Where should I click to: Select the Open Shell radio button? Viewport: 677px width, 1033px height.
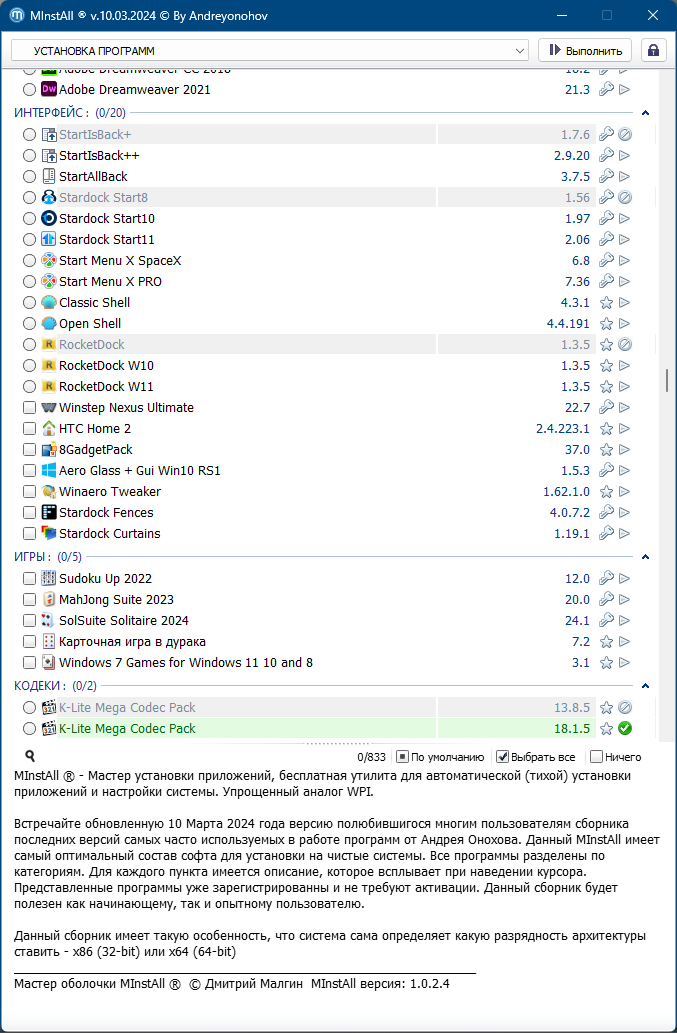point(29,324)
